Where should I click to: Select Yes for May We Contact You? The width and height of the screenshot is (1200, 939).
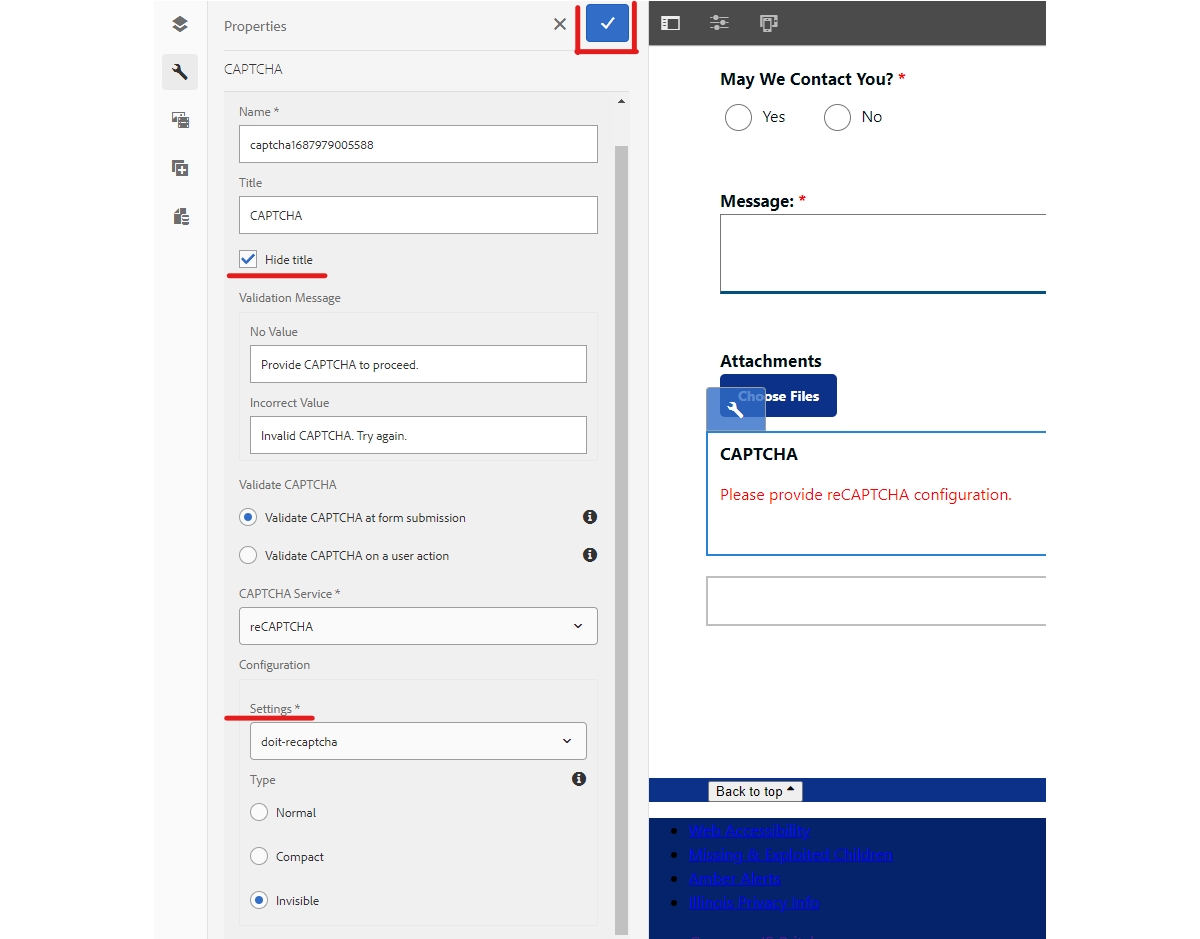click(x=738, y=117)
